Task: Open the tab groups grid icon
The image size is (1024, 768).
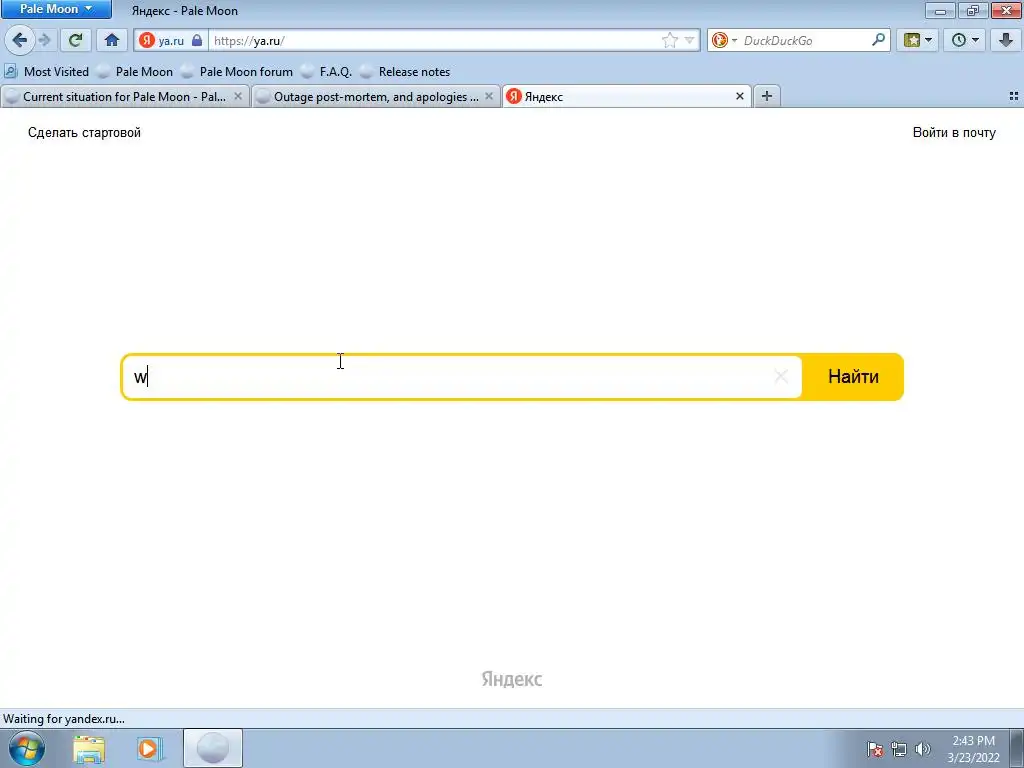Action: click(x=1014, y=96)
